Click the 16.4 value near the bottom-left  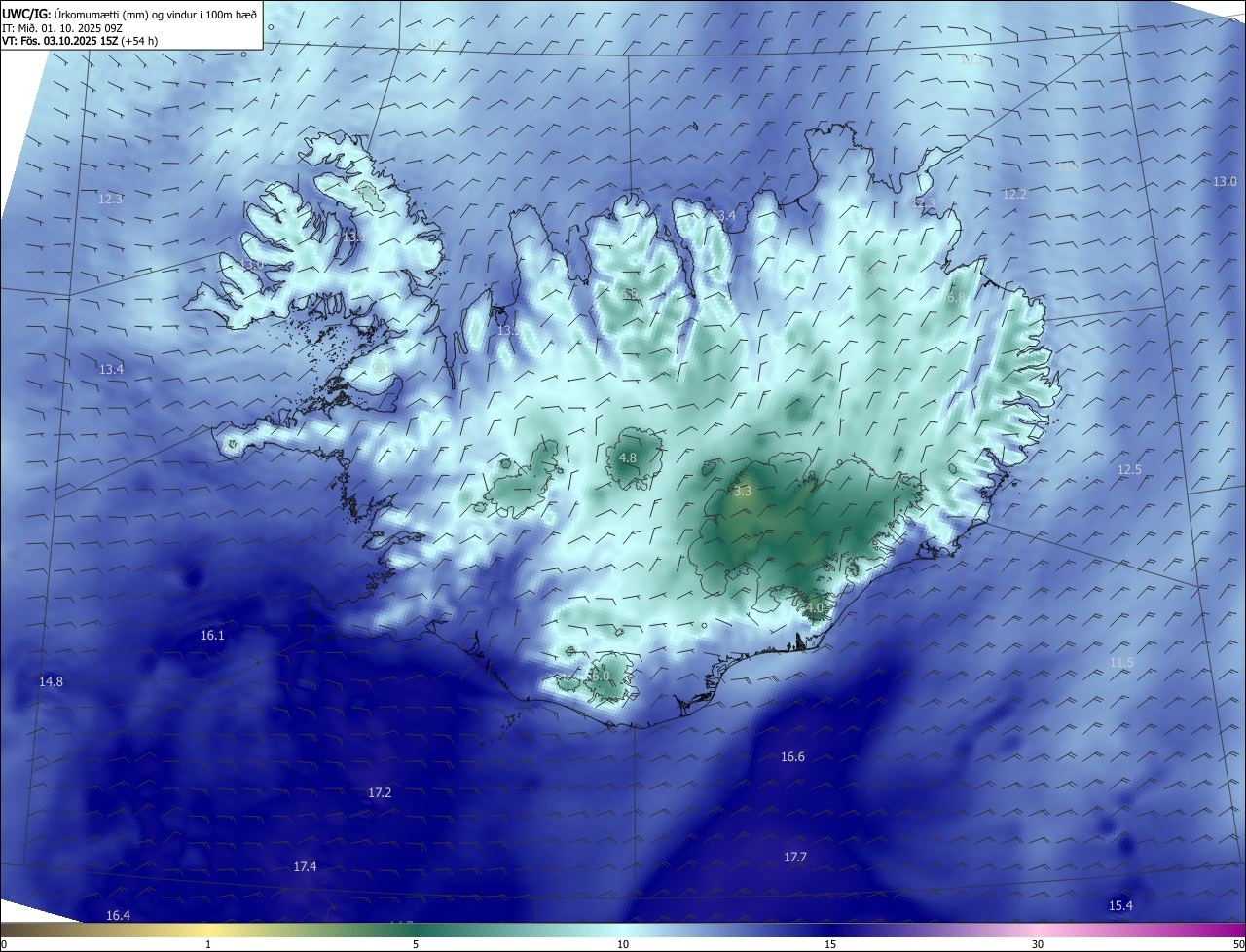point(118,915)
